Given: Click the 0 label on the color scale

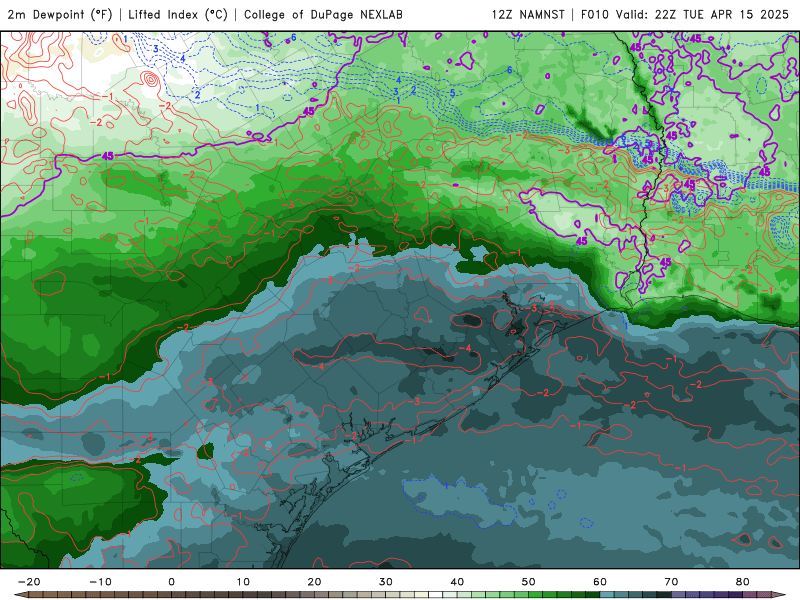Looking at the screenshot, I should coord(171,582).
